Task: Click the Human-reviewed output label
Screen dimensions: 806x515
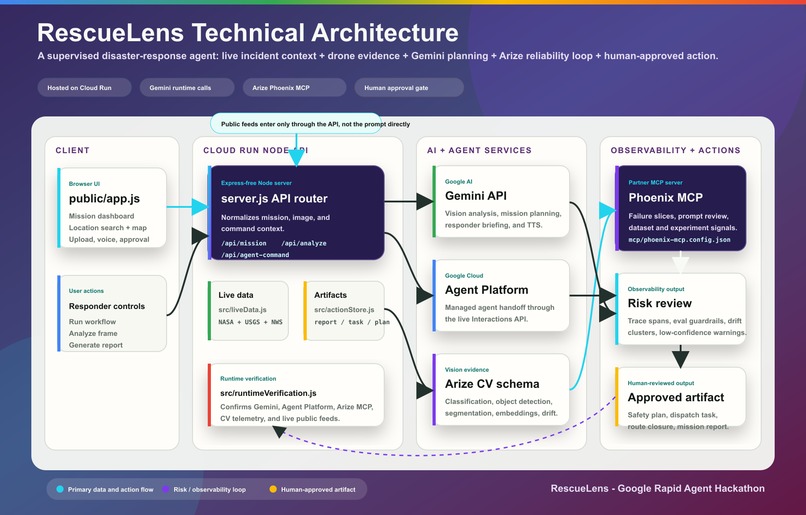Action: pos(661,383)
